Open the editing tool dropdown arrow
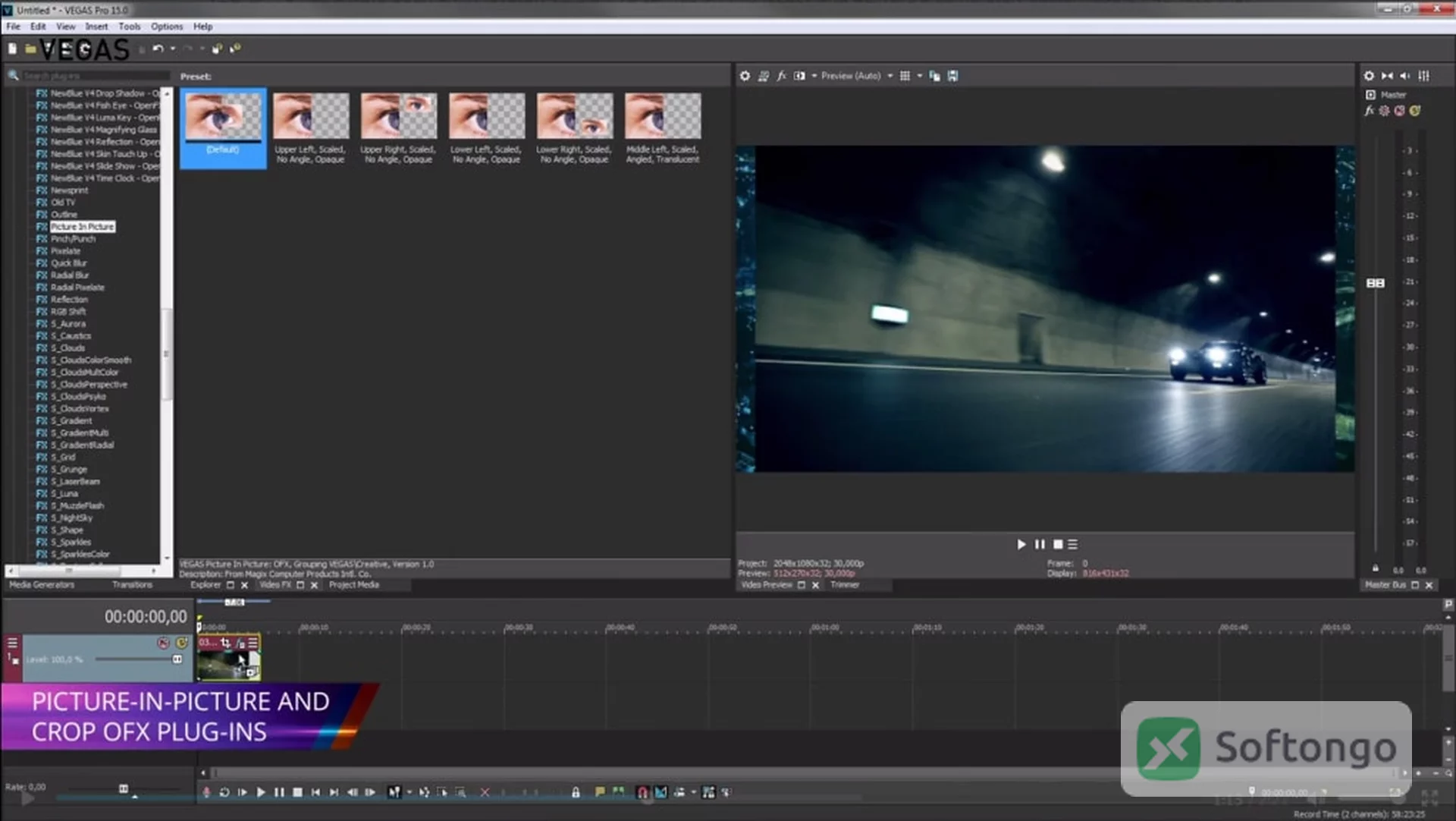The height and width of the screenshot is (821, 1456). click(409, 792)
